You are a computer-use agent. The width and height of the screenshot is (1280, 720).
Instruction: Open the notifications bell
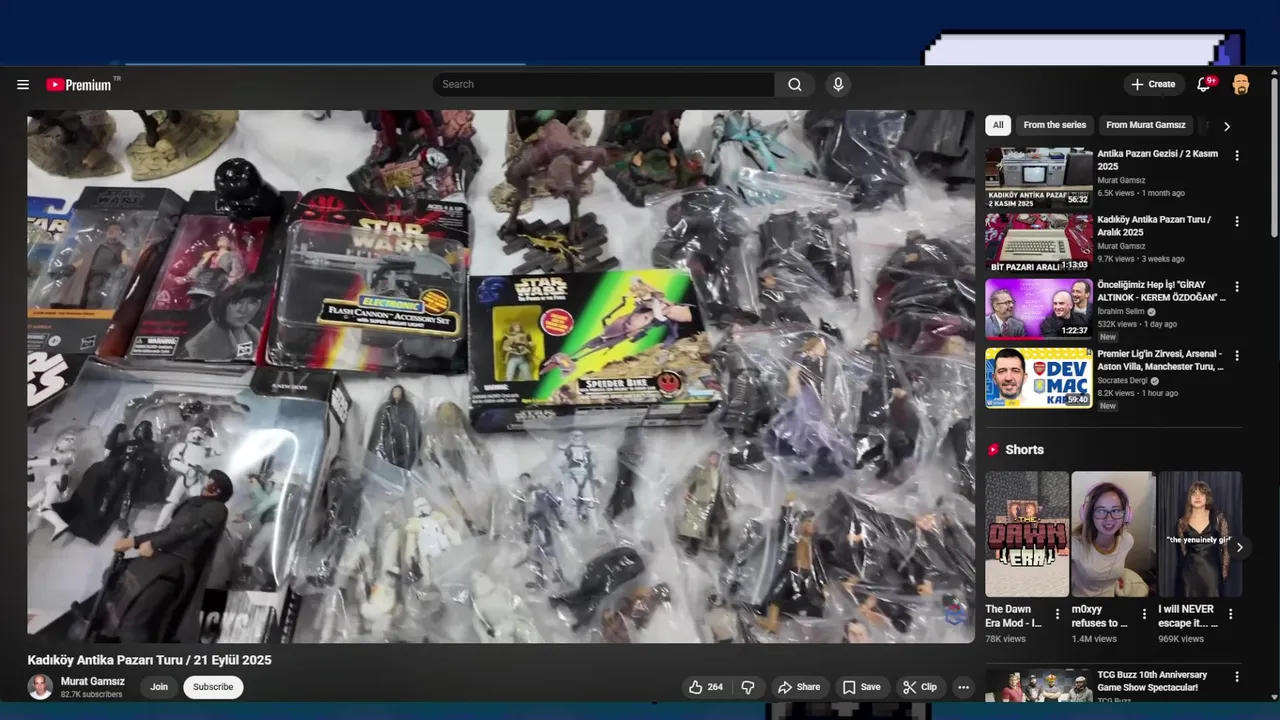1205,85
